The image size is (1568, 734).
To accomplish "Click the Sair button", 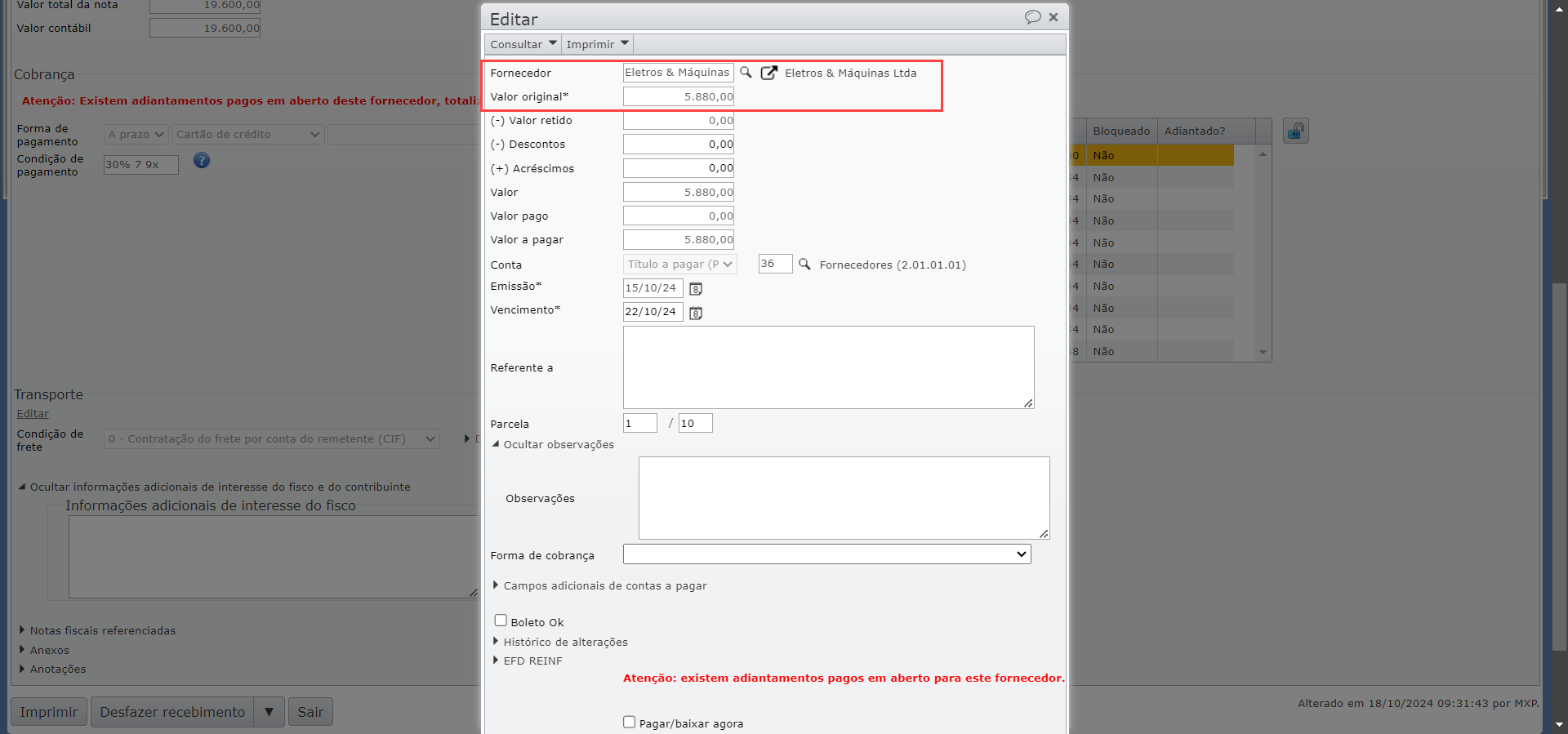I will (310, 712).
